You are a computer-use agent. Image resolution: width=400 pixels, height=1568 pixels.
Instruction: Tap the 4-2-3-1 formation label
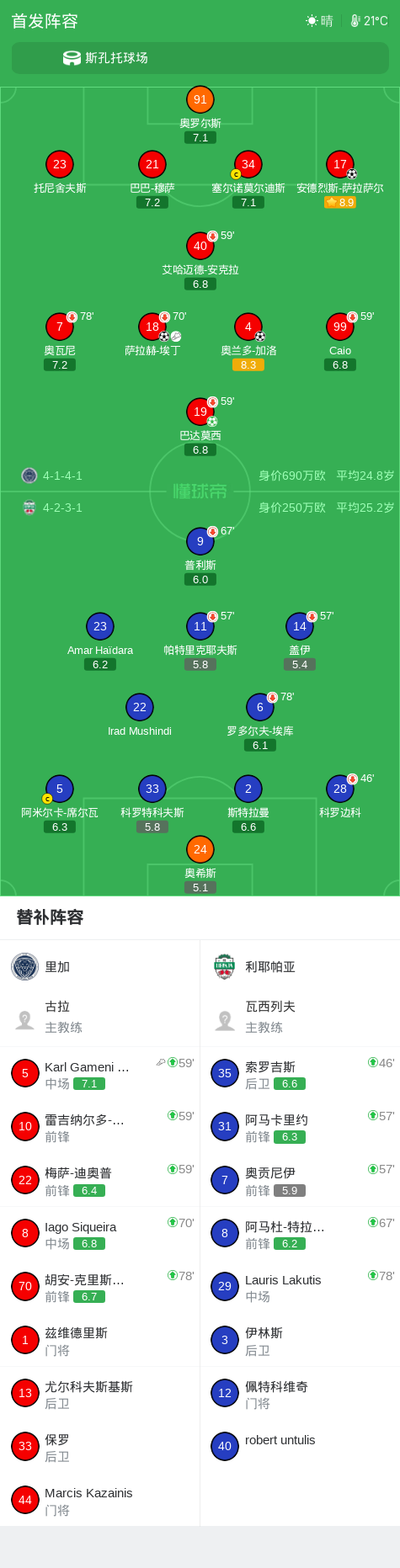pyautogui.click(x=62, y=508)
